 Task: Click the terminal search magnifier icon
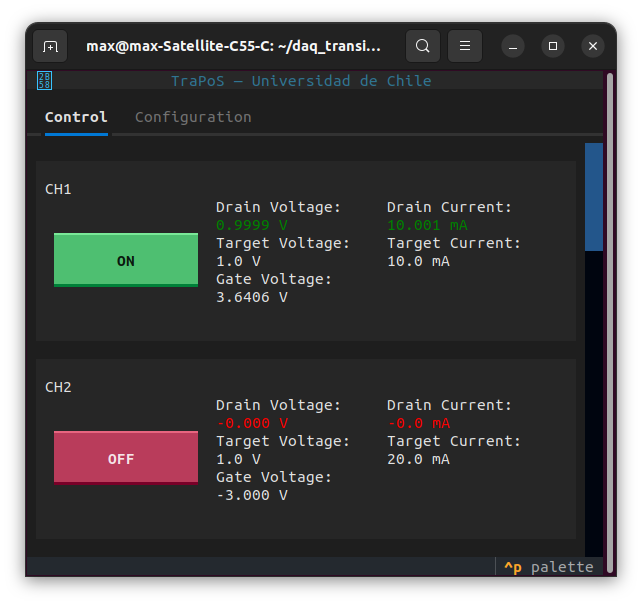pos(423,46)
